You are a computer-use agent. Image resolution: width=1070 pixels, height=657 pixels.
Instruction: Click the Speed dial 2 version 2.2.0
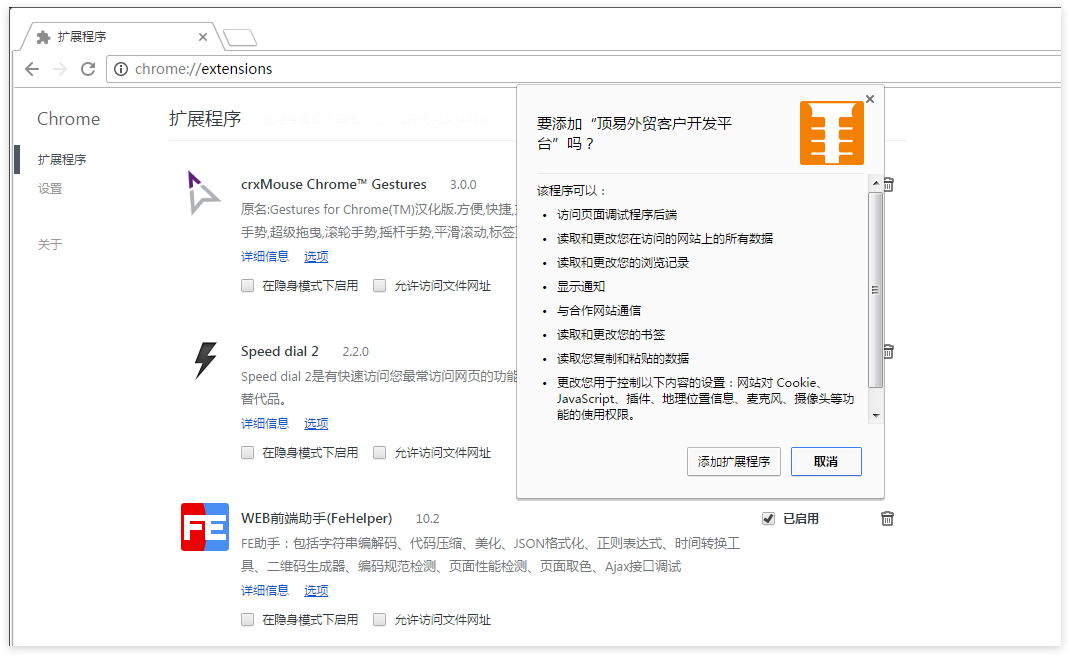pyautogui.click(x=356, y=352)
